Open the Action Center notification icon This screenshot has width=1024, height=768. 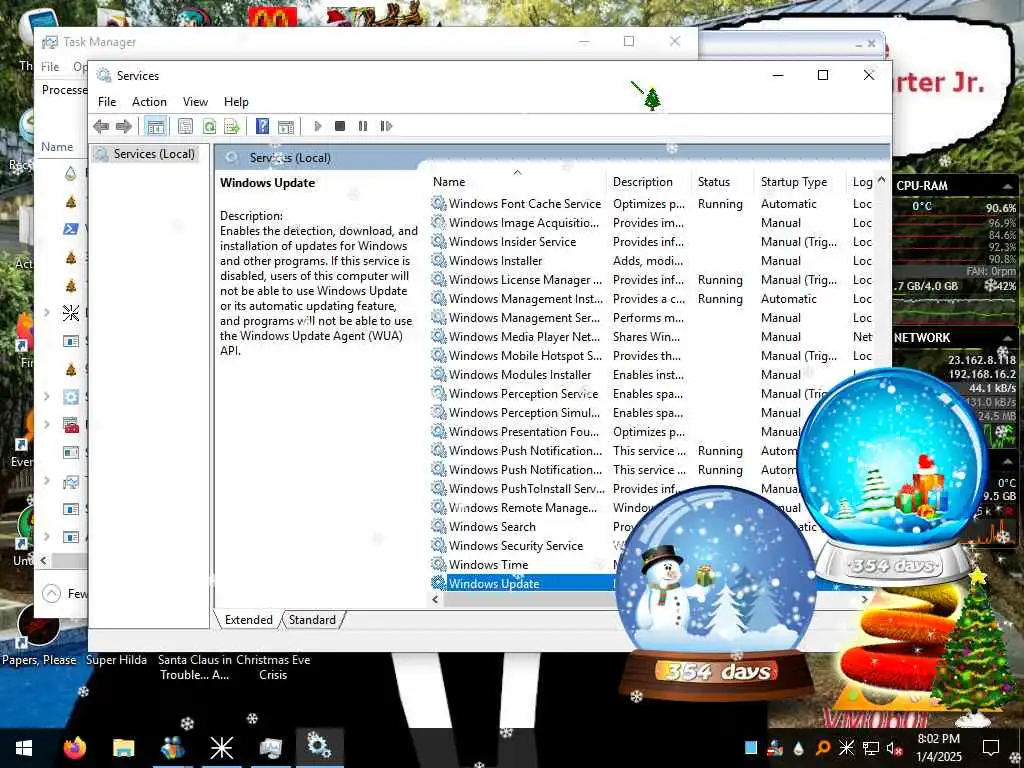pyautogui.click(x=991, y=748)
